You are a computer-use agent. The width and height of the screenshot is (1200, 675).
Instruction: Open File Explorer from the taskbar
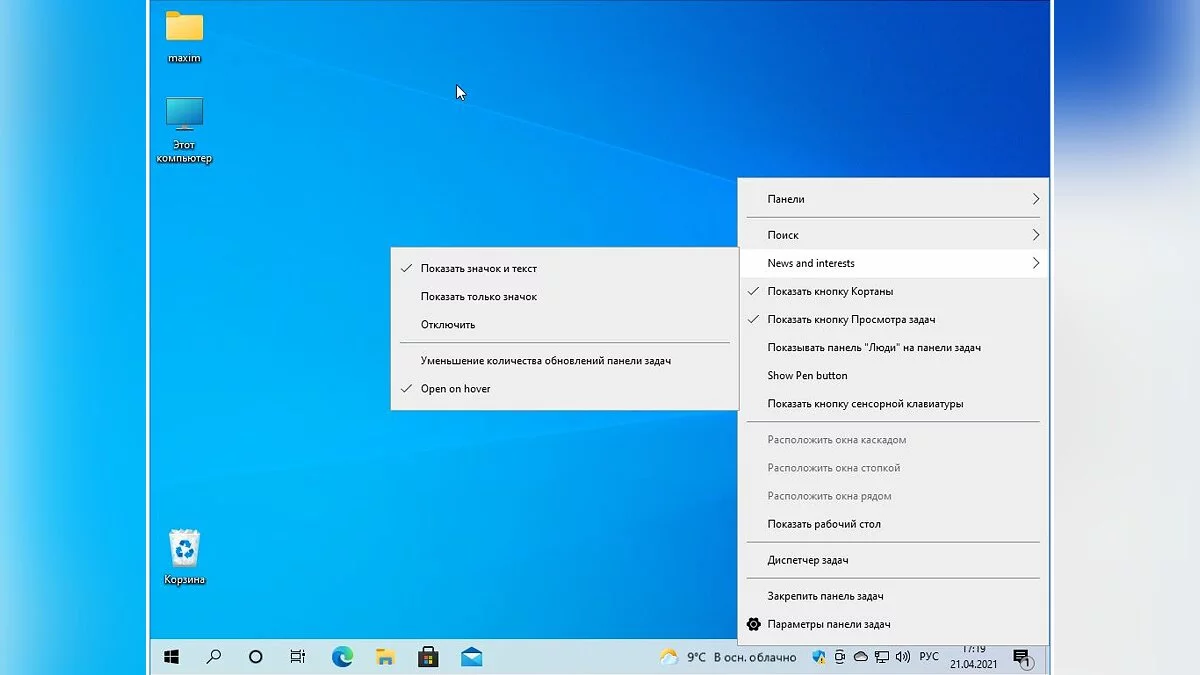pyautogui.click(x=385, y=657)
